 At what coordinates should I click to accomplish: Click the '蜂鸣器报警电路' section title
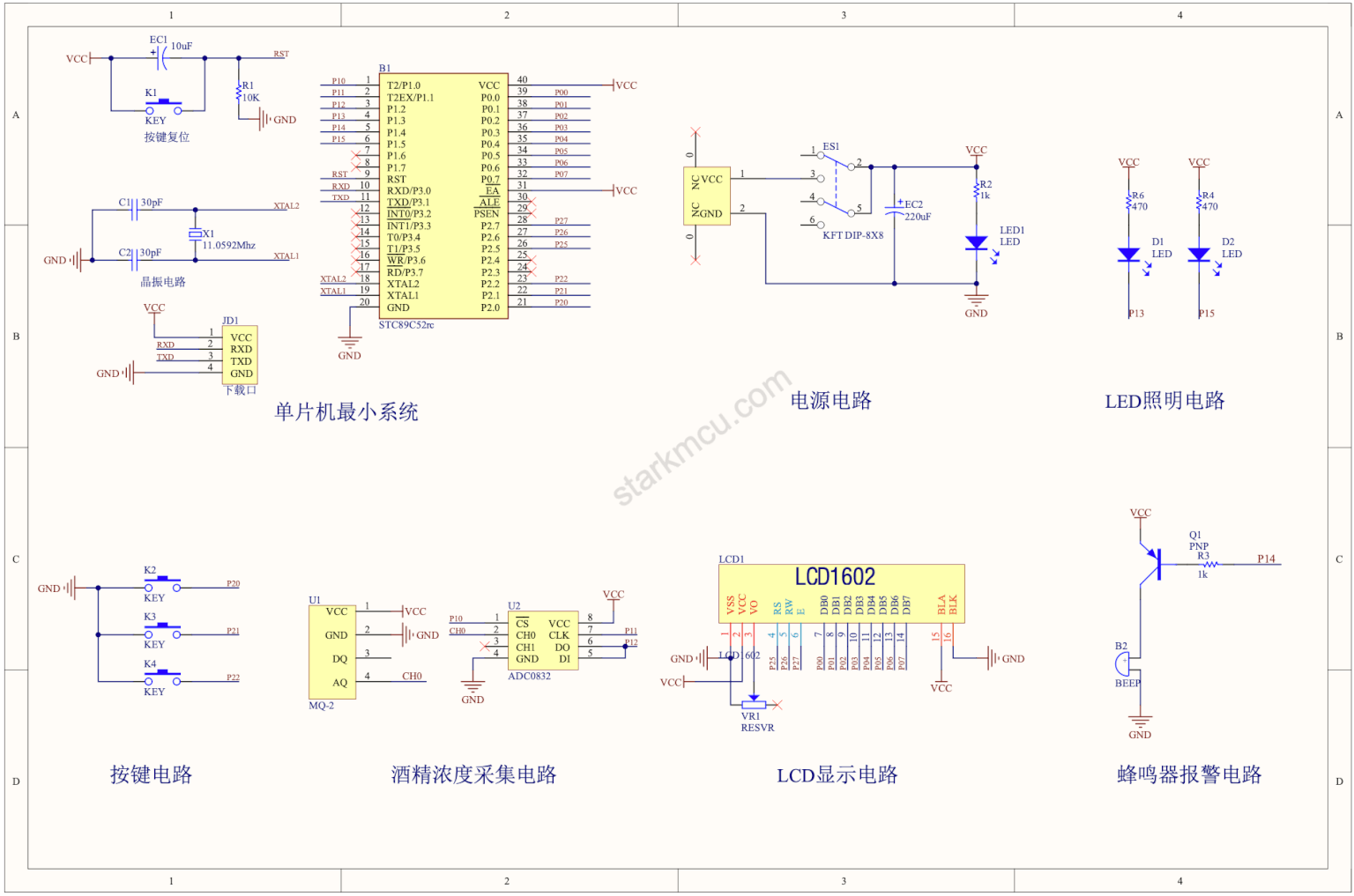(x=1190, y=774)
